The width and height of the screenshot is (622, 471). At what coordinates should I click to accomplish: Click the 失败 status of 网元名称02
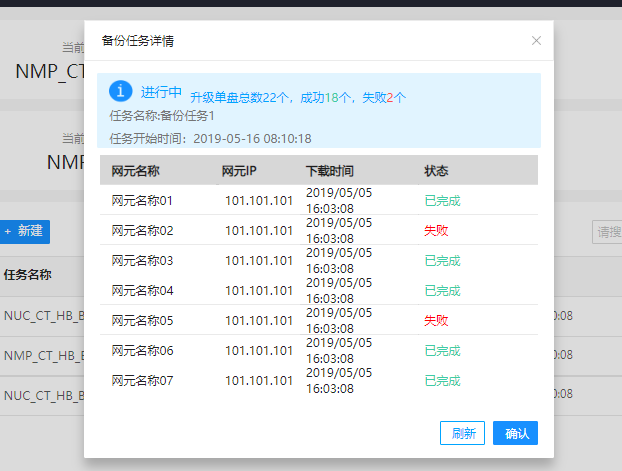pos(436,230)
